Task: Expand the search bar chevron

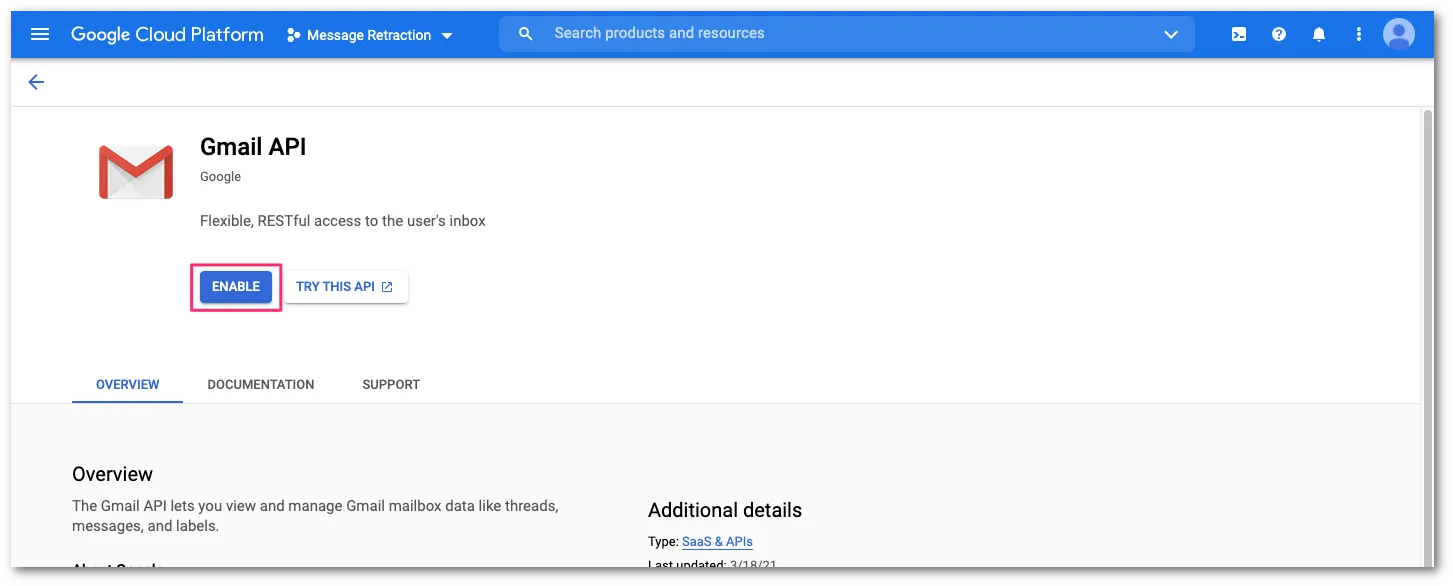Action: click(1170, 33)
